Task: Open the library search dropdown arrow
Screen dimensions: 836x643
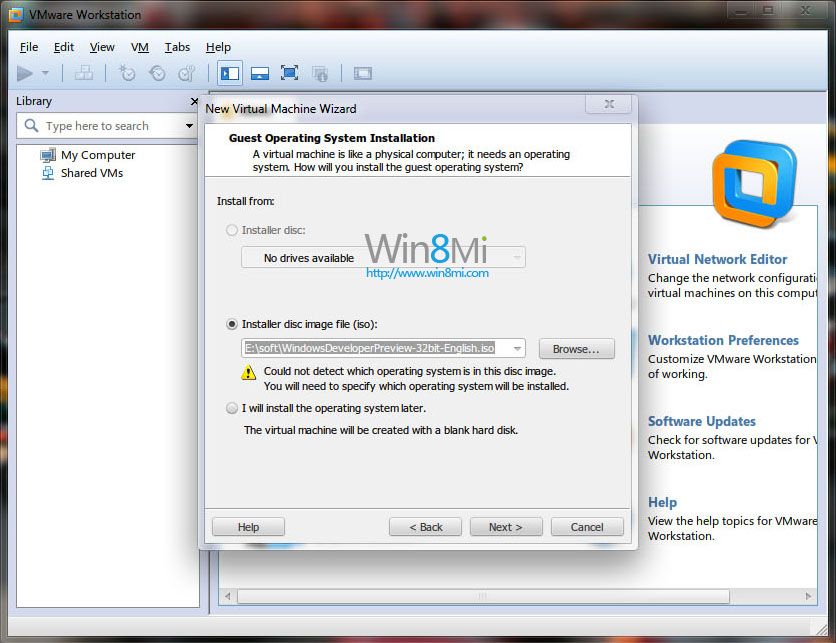Action: [x=189, y=126]
